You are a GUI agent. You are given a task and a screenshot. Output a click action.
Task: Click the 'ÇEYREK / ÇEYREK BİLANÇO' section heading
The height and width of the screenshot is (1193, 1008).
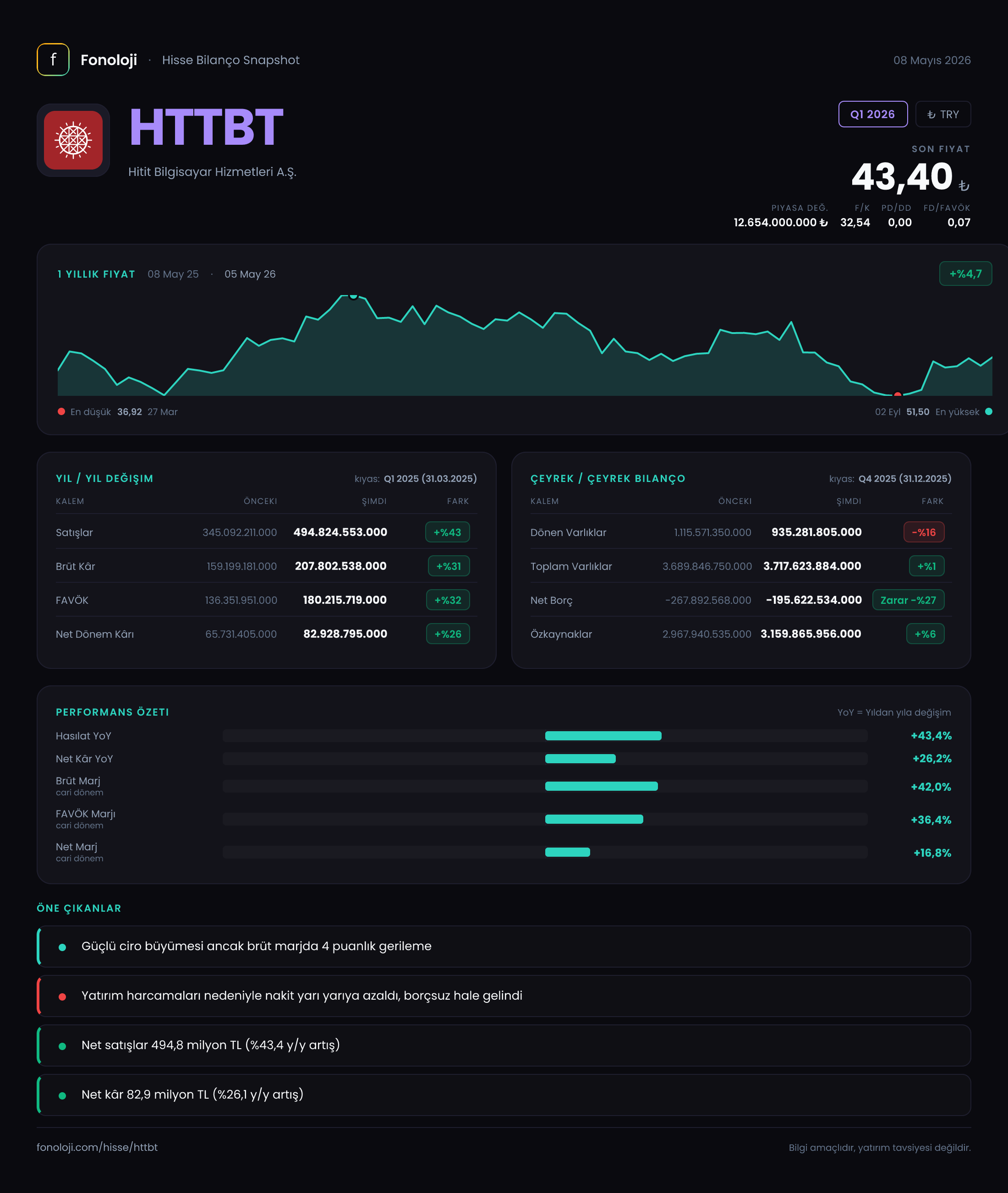coord(608,478)
